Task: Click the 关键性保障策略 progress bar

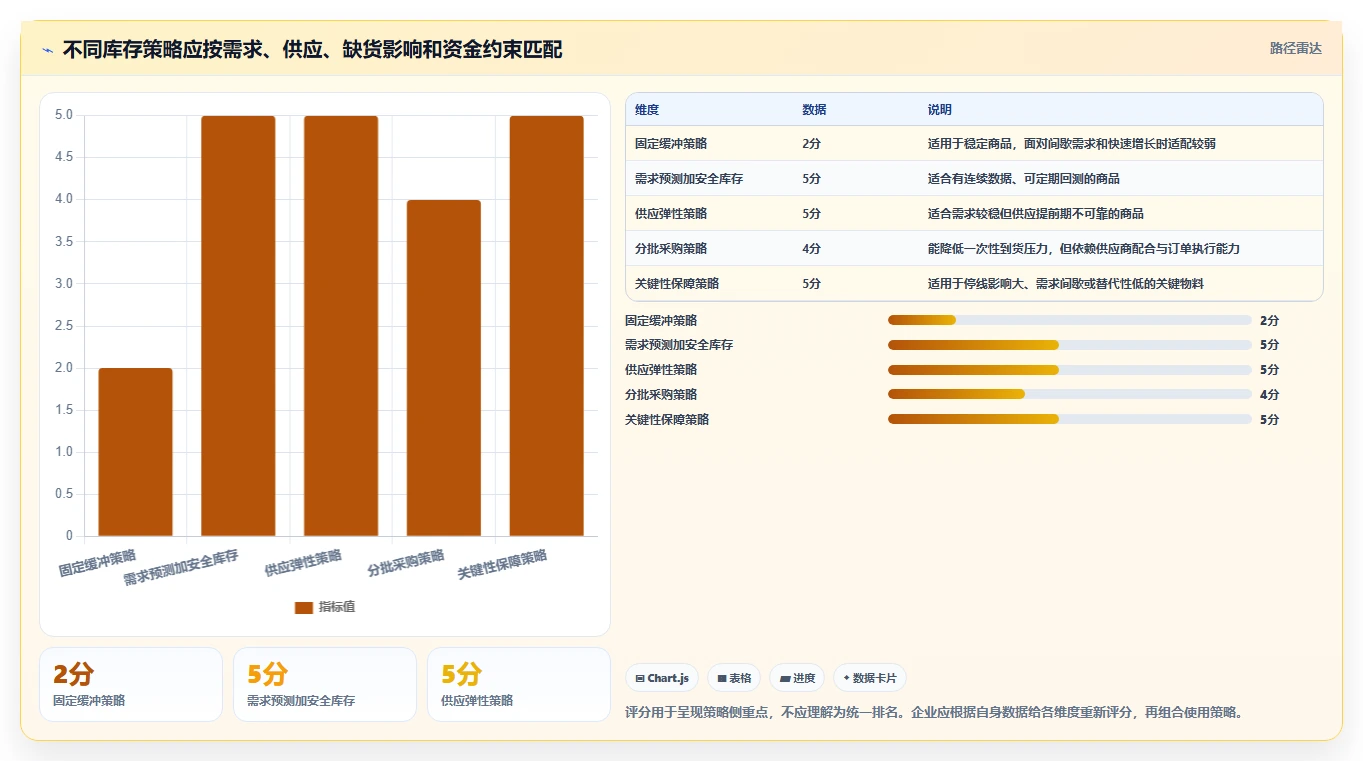Action: coord(1070,420)
